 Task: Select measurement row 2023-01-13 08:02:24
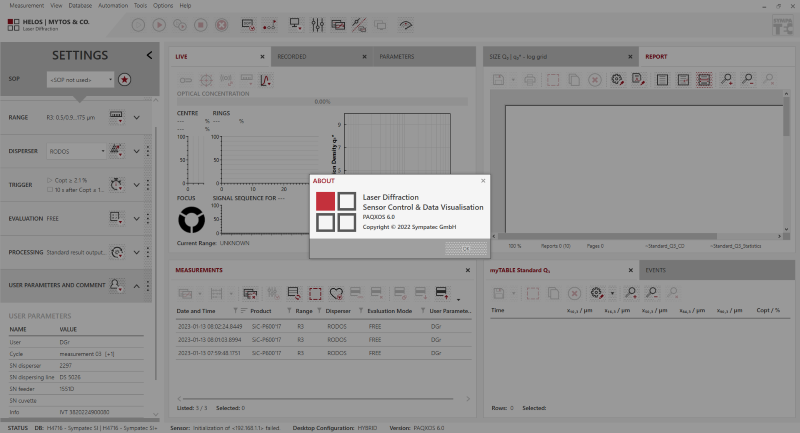pyautogui.click(x=323, y=326)
